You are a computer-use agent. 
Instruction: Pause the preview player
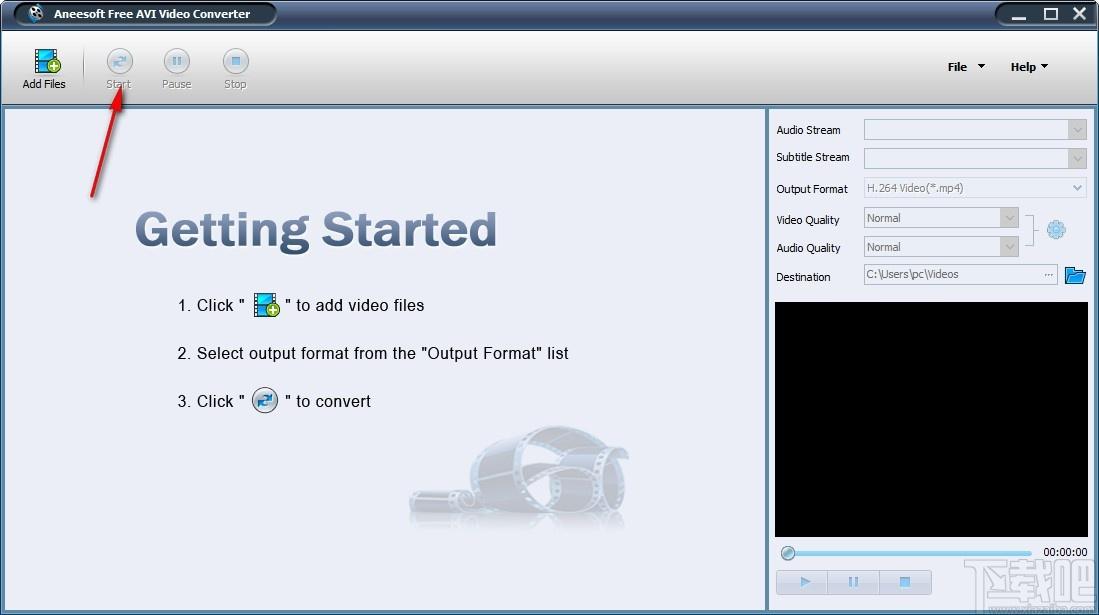(x=853, y=582)
